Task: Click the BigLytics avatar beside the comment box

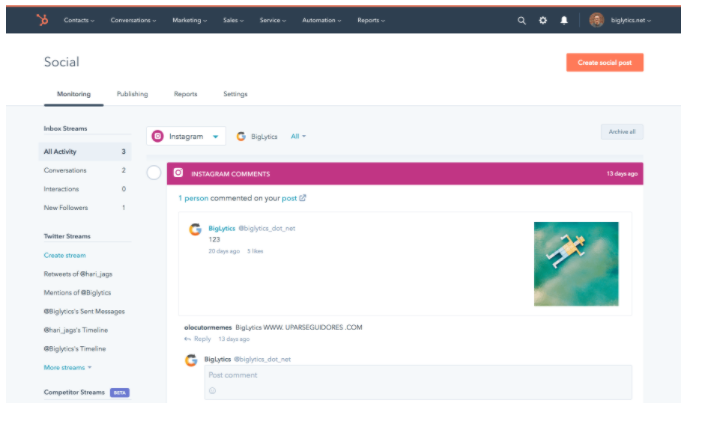Action: tap(191, 360)
